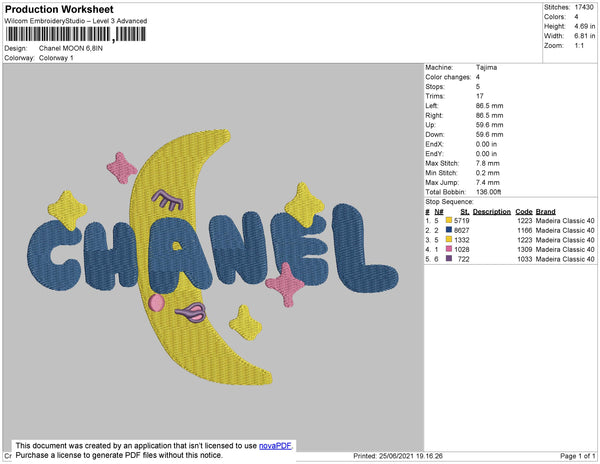This screenshot has width=600, height=464.
Task: Select the 'Colorway 1' value
Action: click(x=56, y=58)
